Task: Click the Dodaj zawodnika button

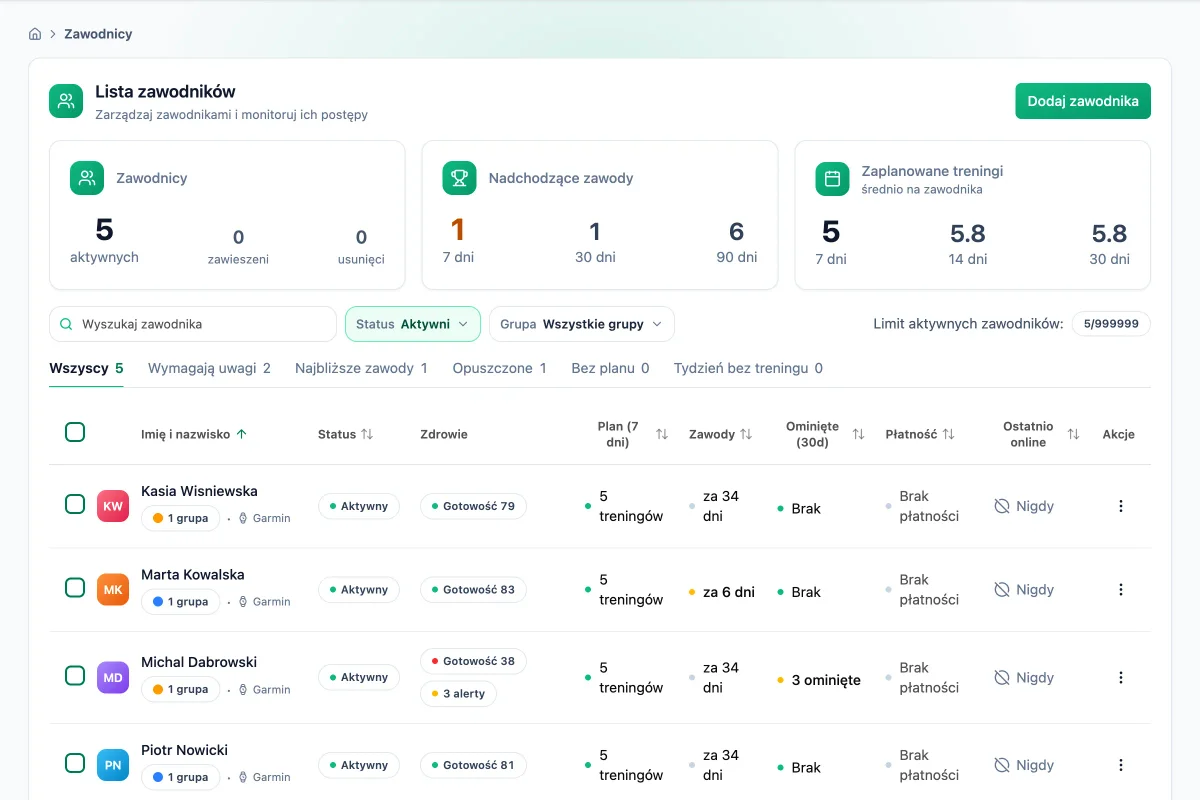Action: pyautogui.click(x=1083, y=101)
